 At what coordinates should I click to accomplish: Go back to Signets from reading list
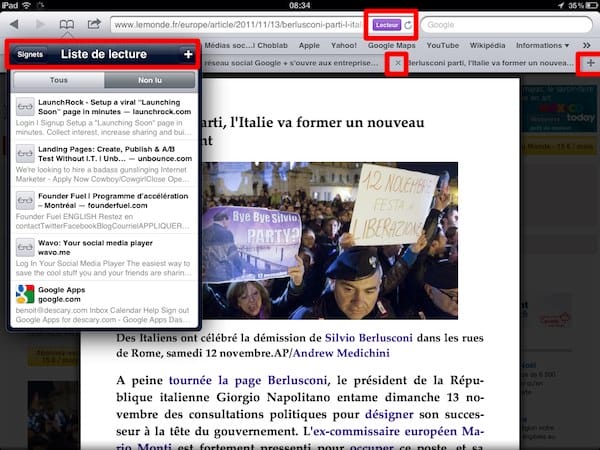30,54
